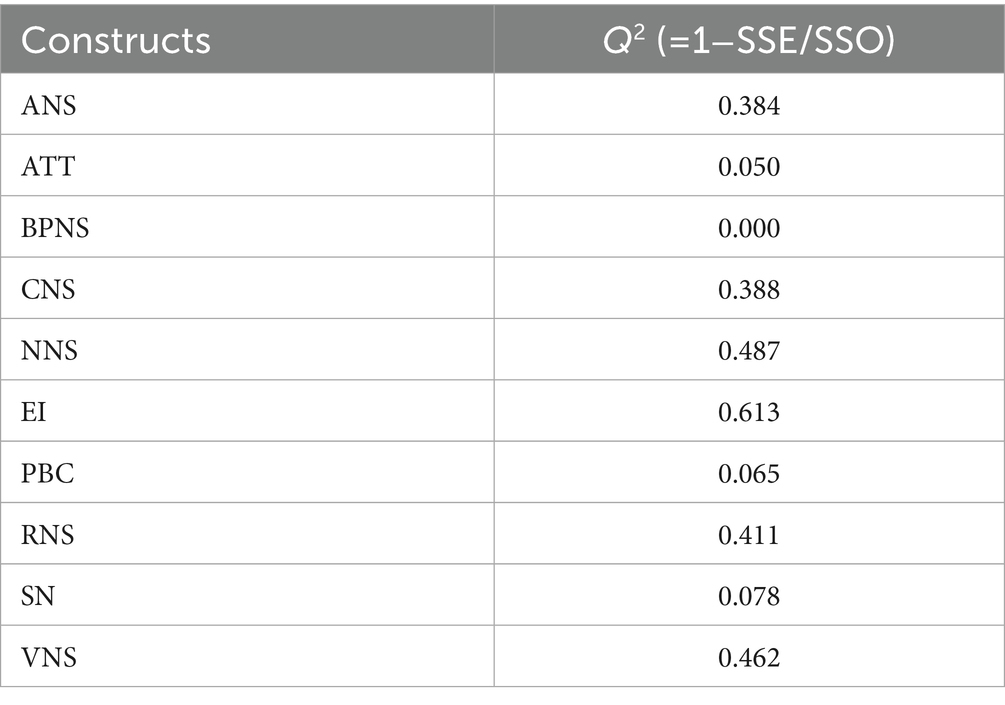Select the 0.050 value cell

[749, 166]
